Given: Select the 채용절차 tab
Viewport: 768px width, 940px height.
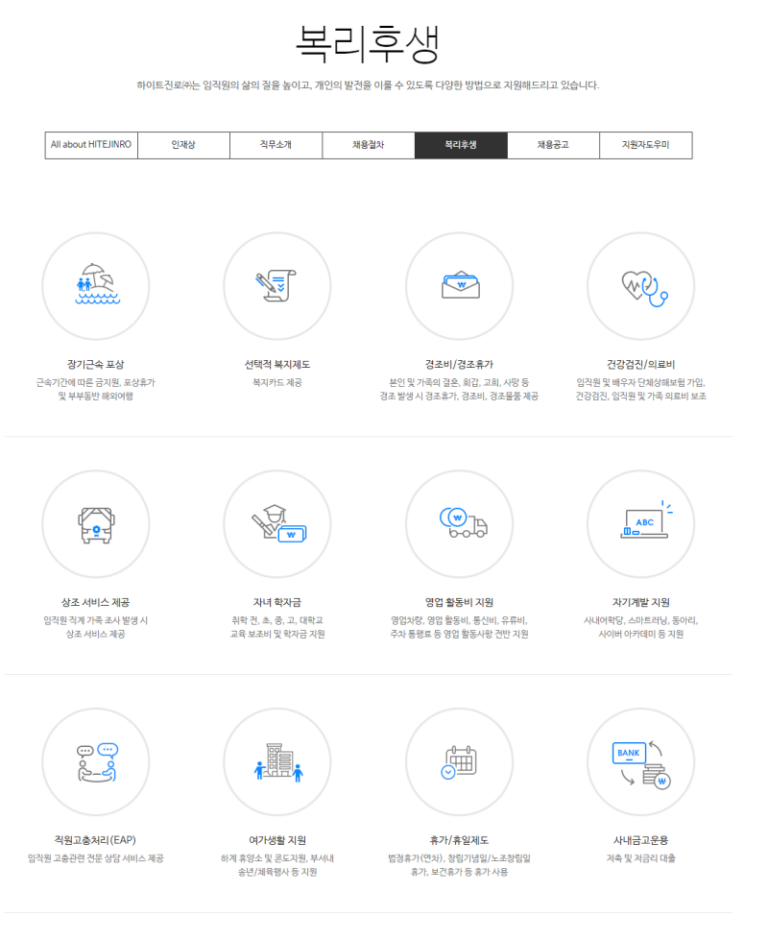Looking at the screenshot, I should 368,145.
